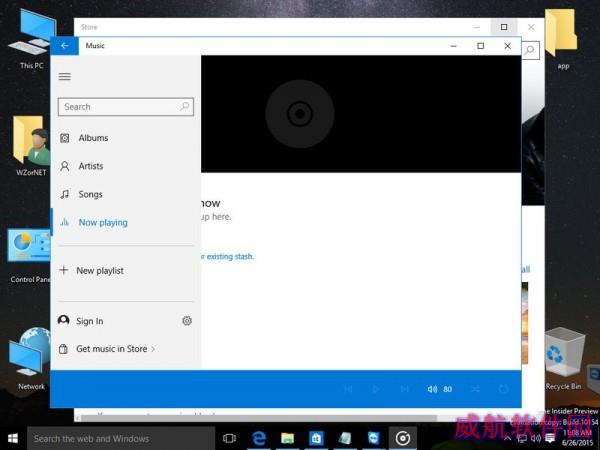The height and width of the screenshot is (450, 600).
Task: Toggle repeat in the playback bar
Action: (504, 389)
